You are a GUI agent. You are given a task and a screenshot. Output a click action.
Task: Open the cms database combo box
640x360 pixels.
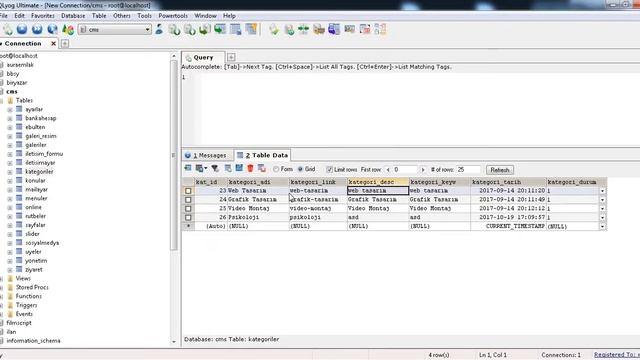(x=115, y=29)
